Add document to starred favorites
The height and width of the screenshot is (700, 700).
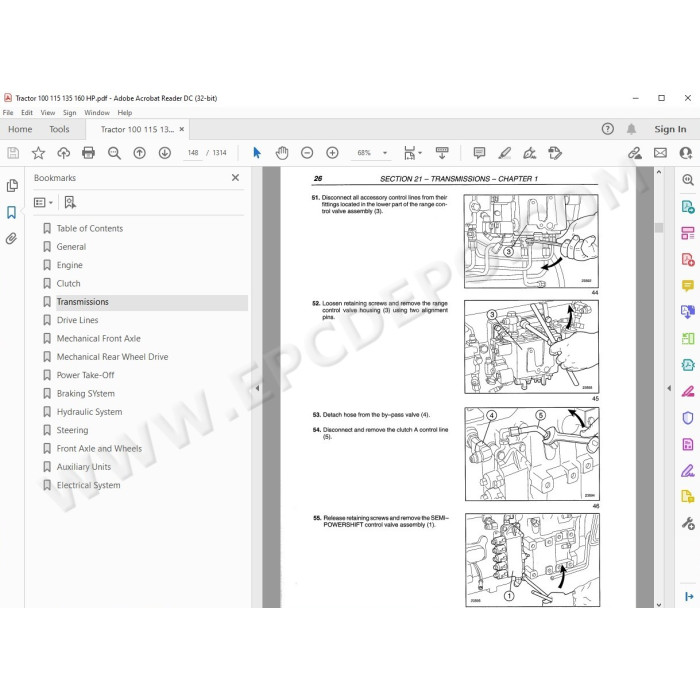click(x=38, y=153)
